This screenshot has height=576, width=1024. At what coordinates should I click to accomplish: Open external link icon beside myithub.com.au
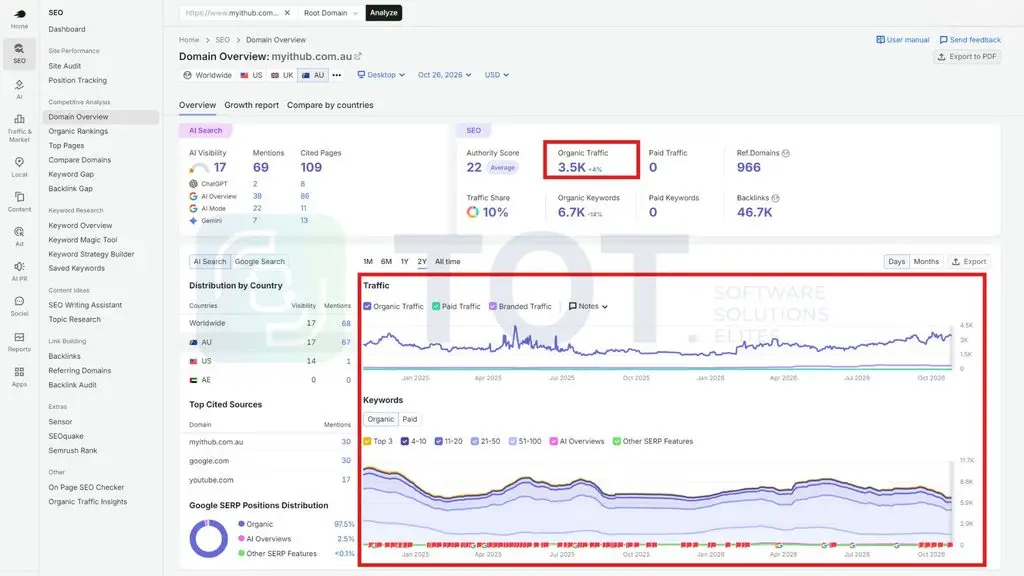point(358,56)
